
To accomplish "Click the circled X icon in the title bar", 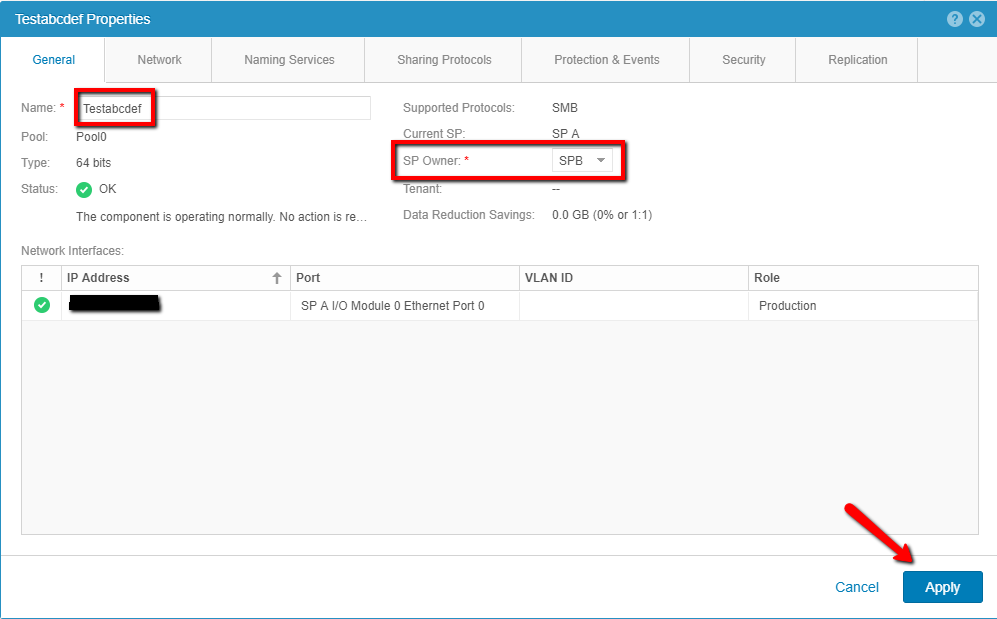I will coord(977,18).
